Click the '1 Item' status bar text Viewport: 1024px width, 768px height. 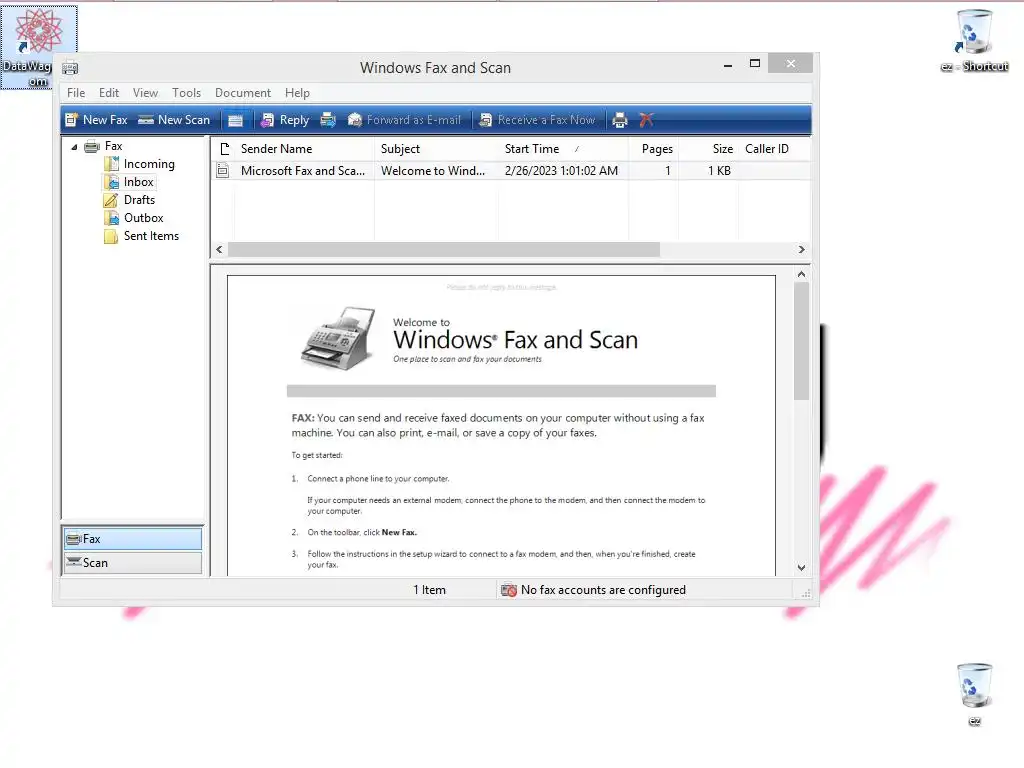point(429,590)
